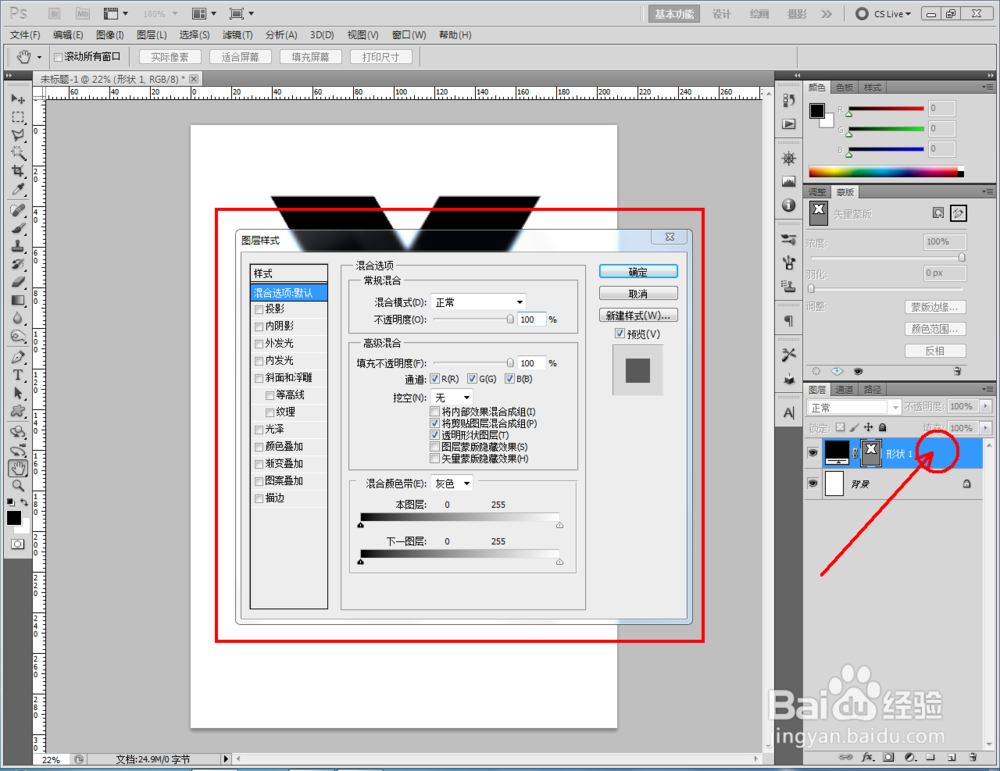
Task: Switch to the 通道 tab
Action: tap(844, 390)
